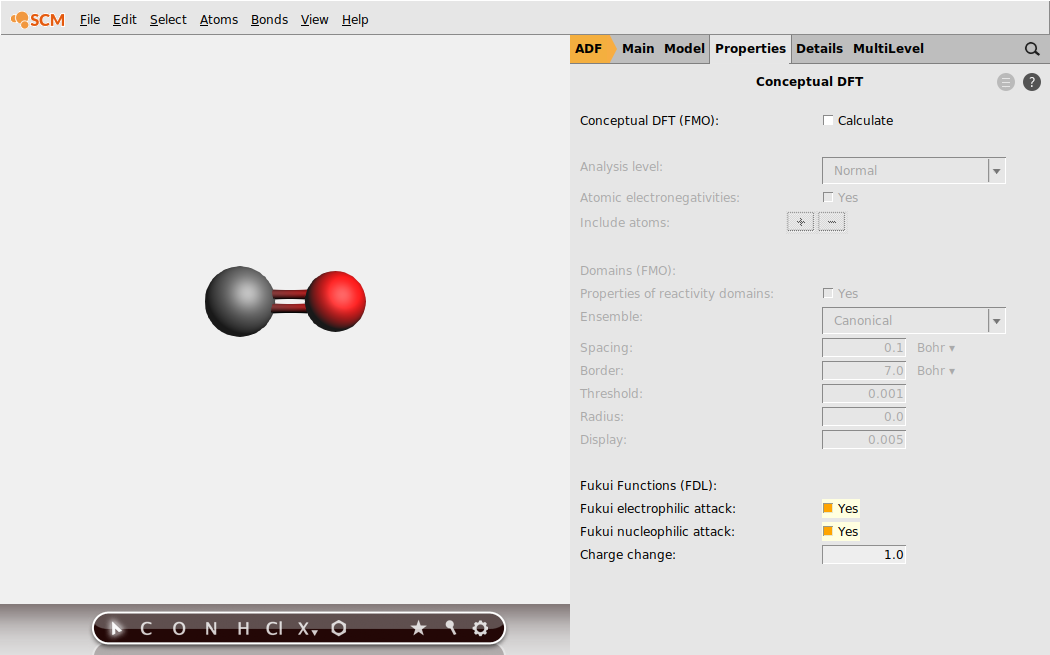Click the plus button beside Include atoms

800,222
